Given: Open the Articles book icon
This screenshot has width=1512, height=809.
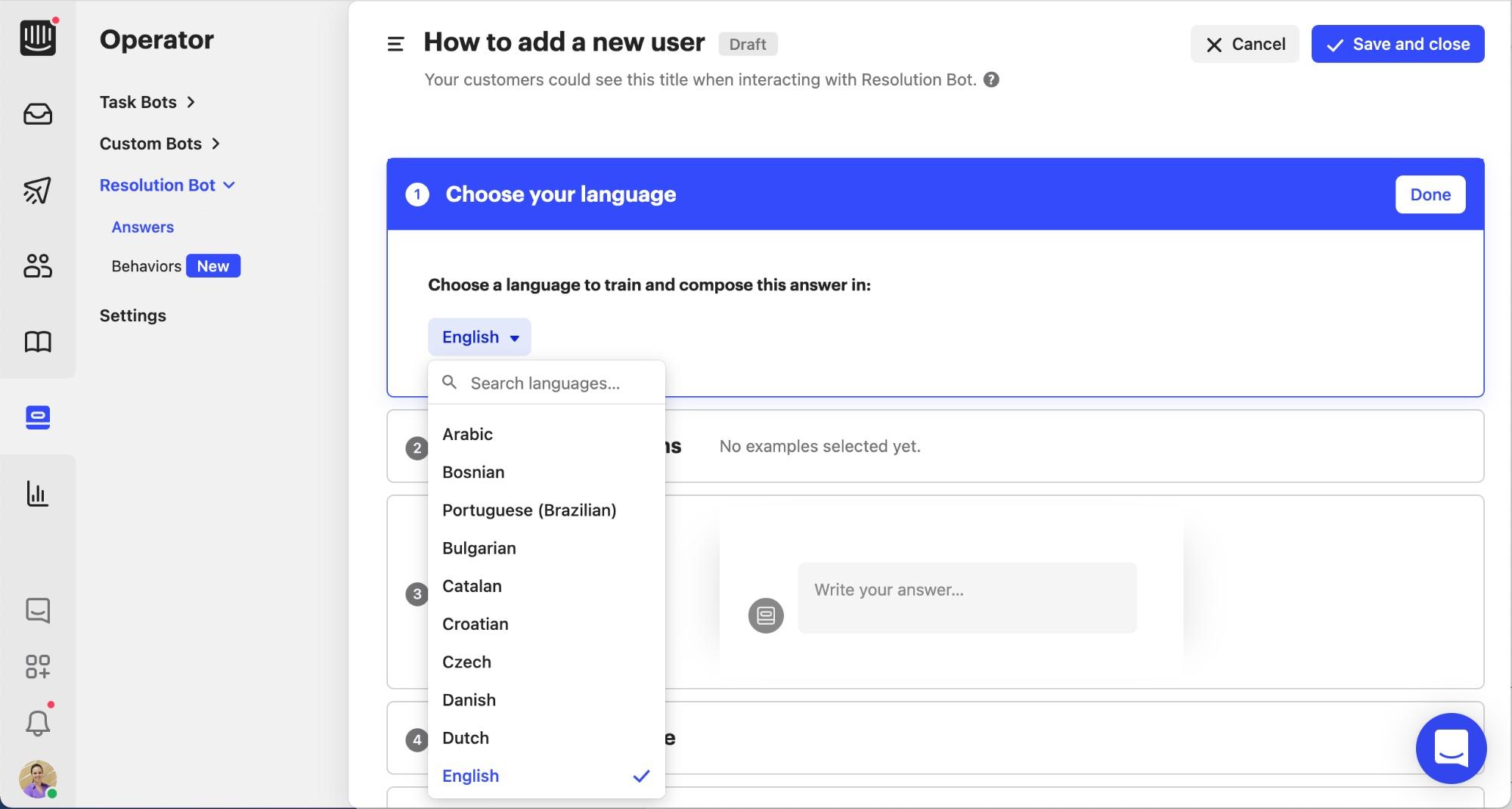Looking at the screenshot, I should 38,342.
